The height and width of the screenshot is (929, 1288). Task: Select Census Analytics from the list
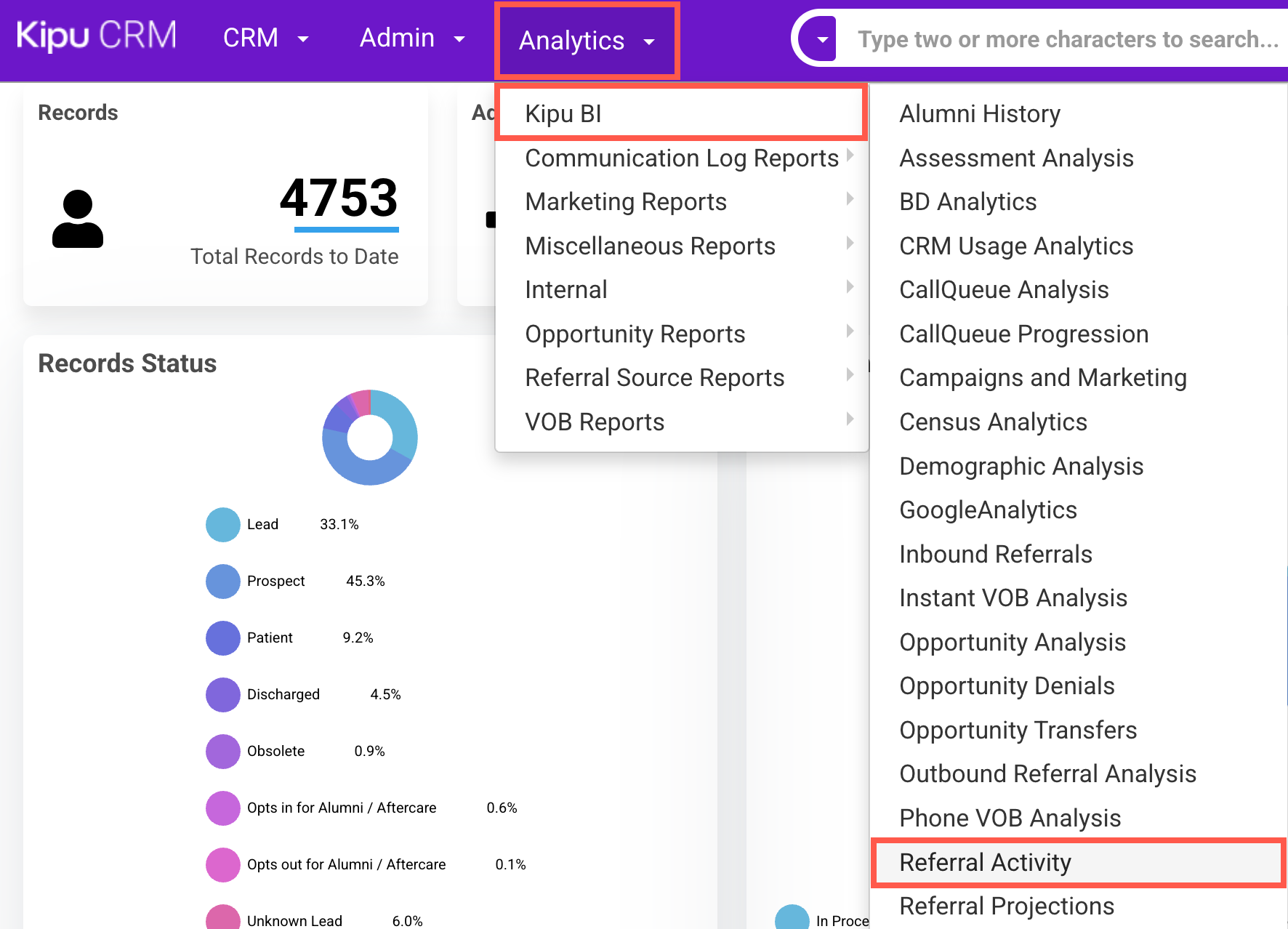[993, 422]
